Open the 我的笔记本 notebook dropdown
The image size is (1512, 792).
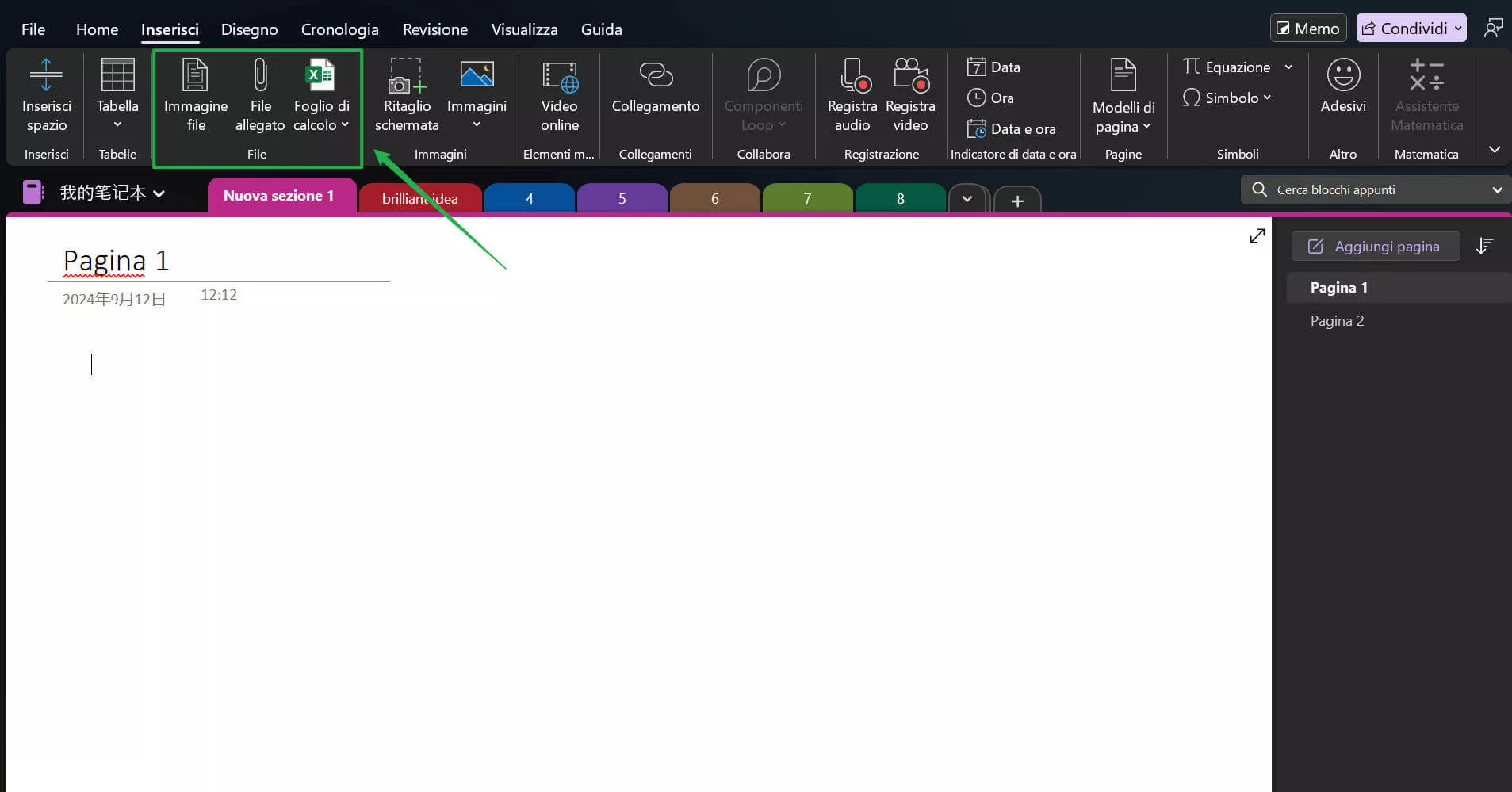click(159, 193)
